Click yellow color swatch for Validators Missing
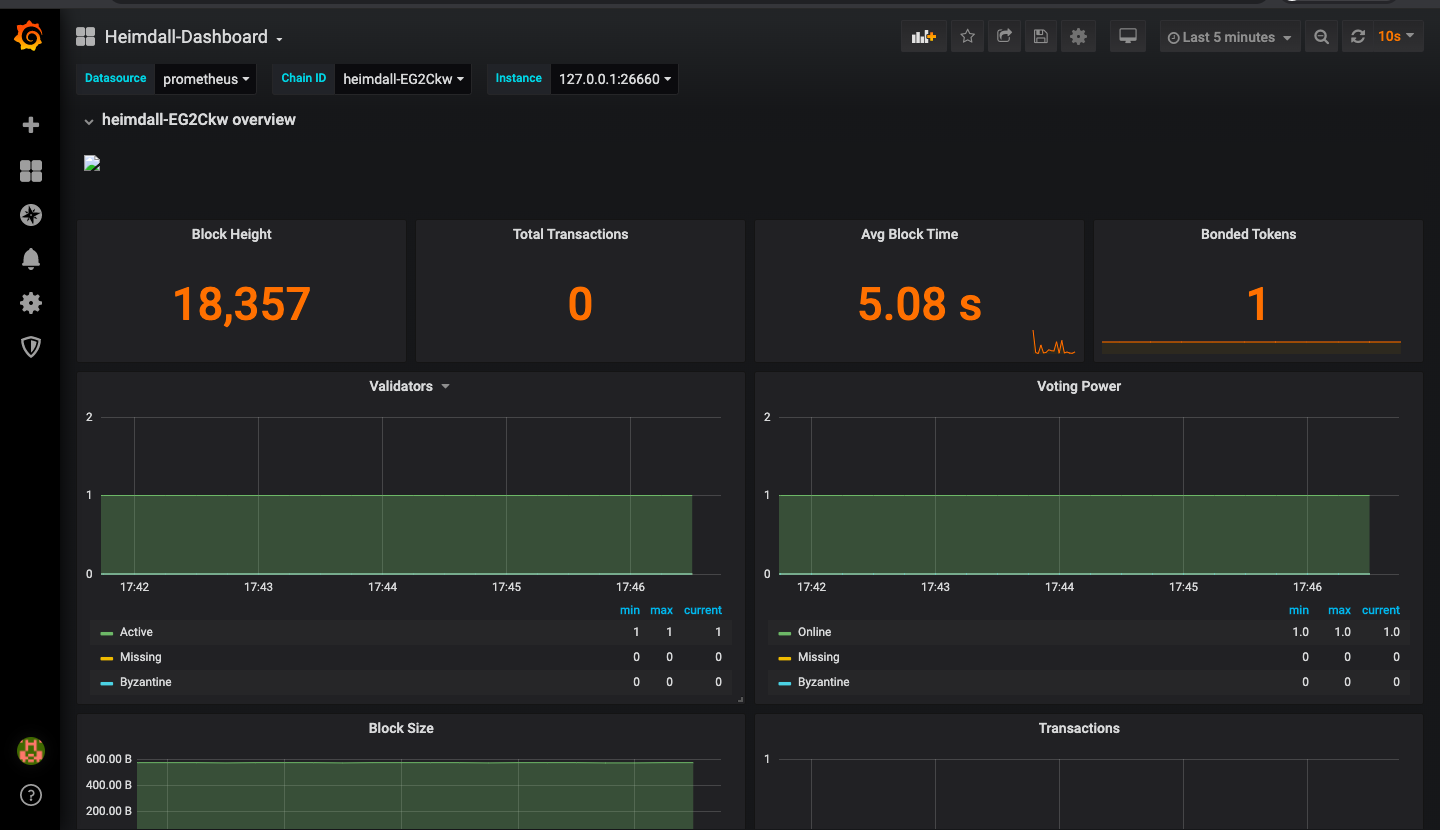Viewport: 1440px width, 830px height. pos(107,658)
